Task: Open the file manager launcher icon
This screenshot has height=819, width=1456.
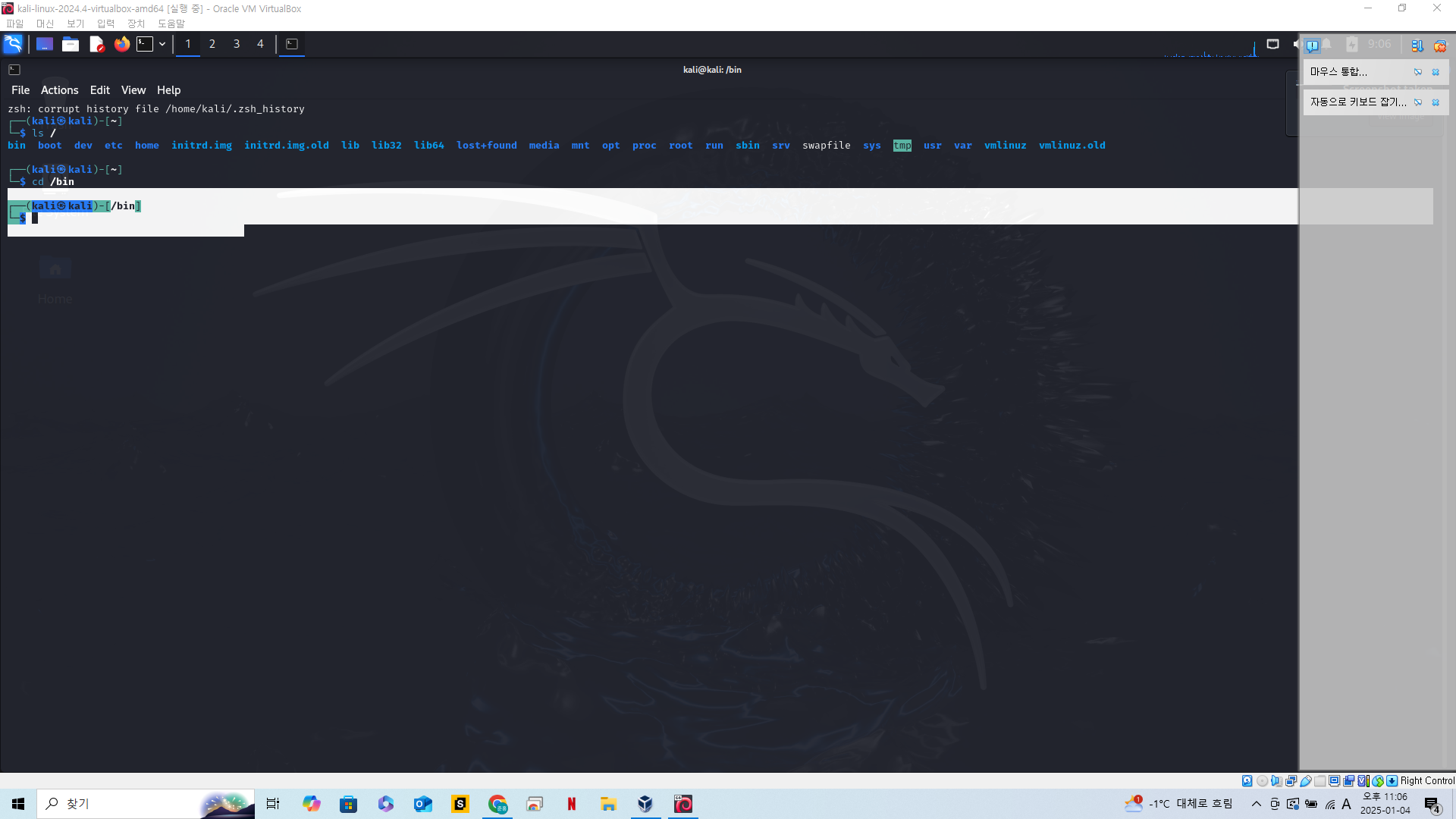Action: click(71, 44)
